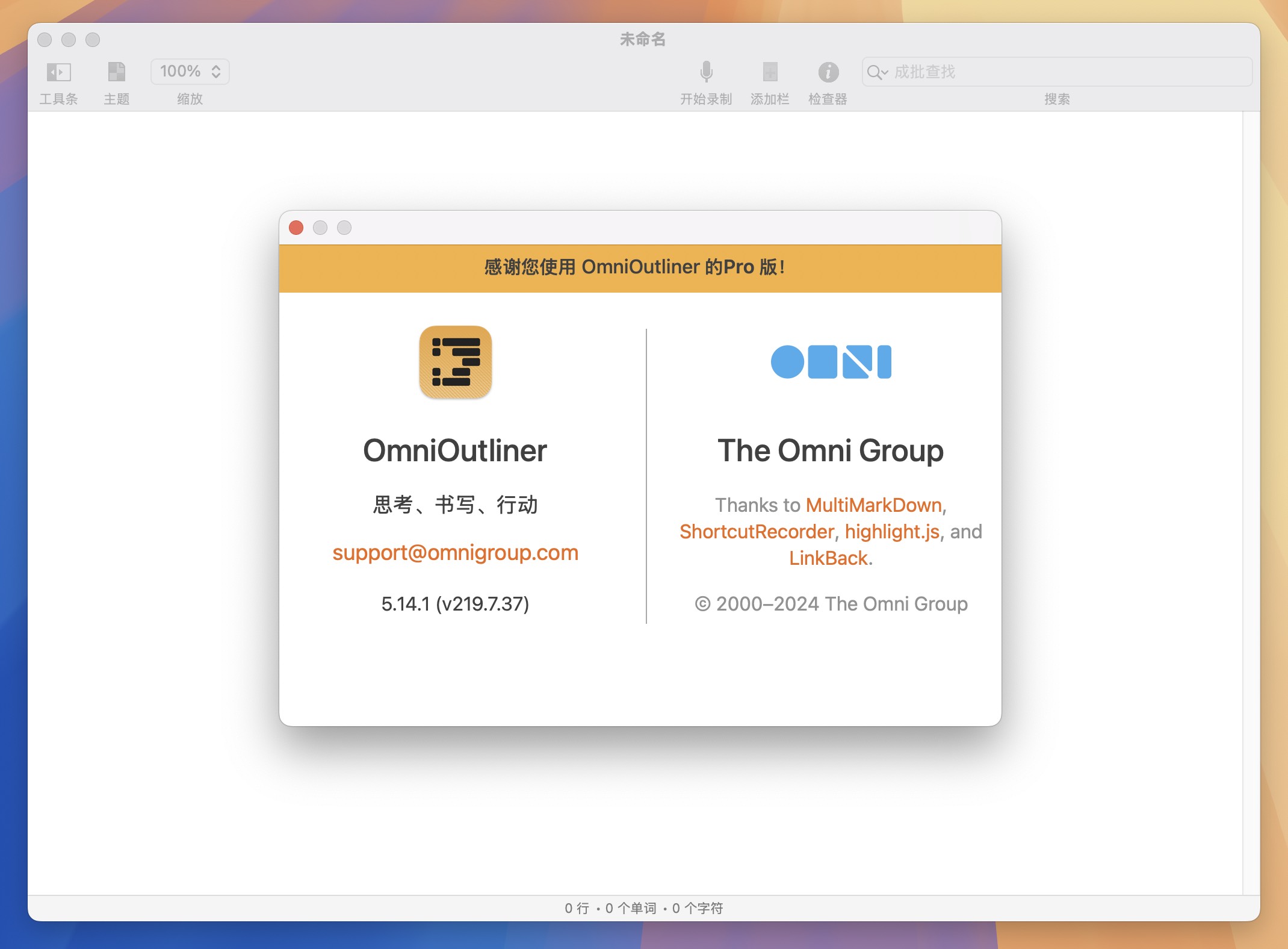Screen dimensions: 1288x949
Task: Click the Pro version thanks banner
Action: click(640, 268)
